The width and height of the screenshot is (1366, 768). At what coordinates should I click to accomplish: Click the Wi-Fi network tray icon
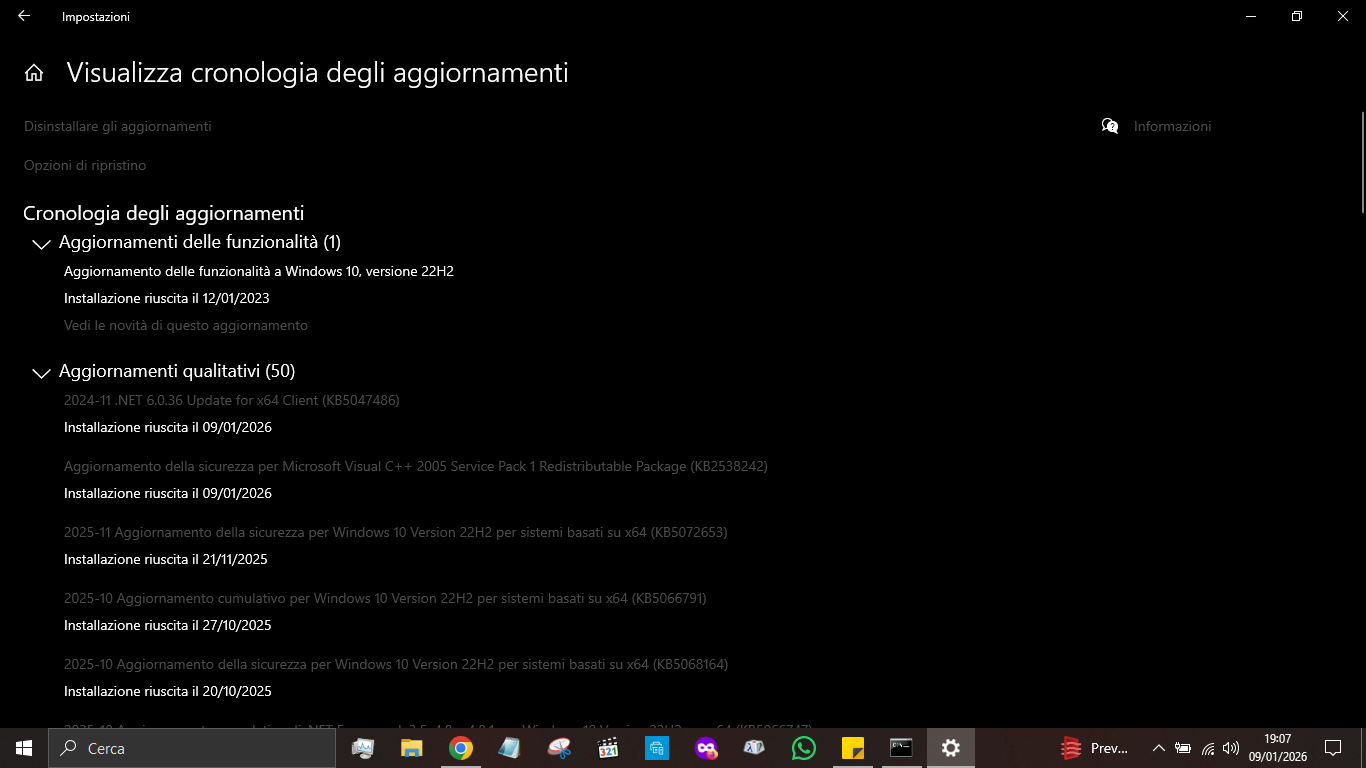[x=1208, y=748]
